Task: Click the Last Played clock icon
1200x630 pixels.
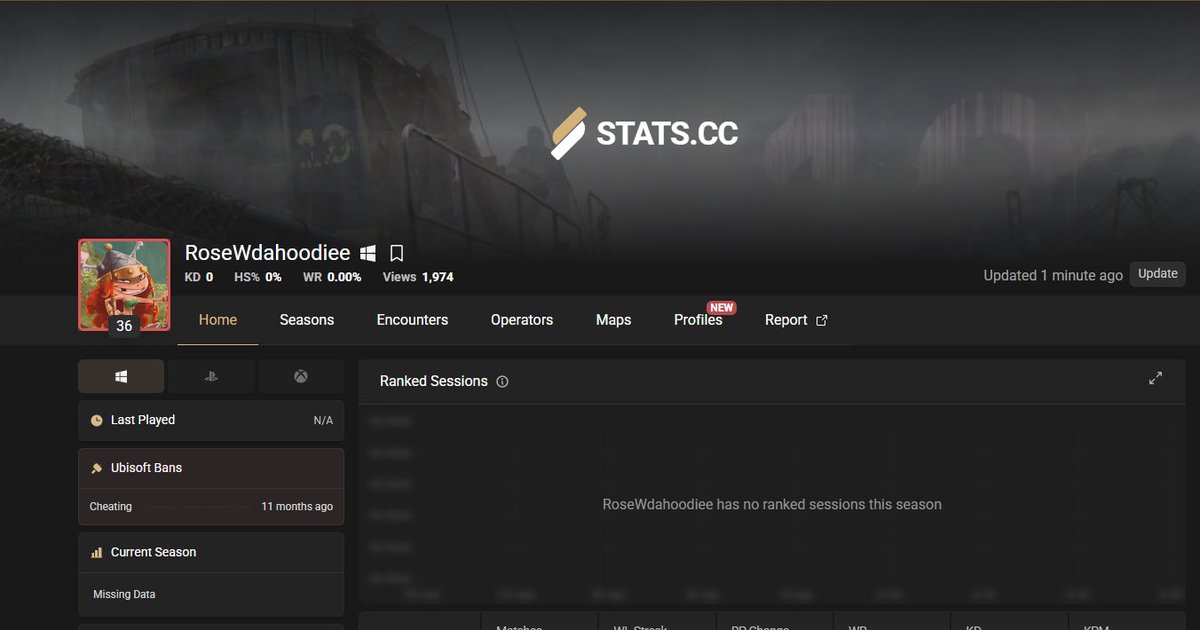Action: pyautogui.click(x=97, y=421)
